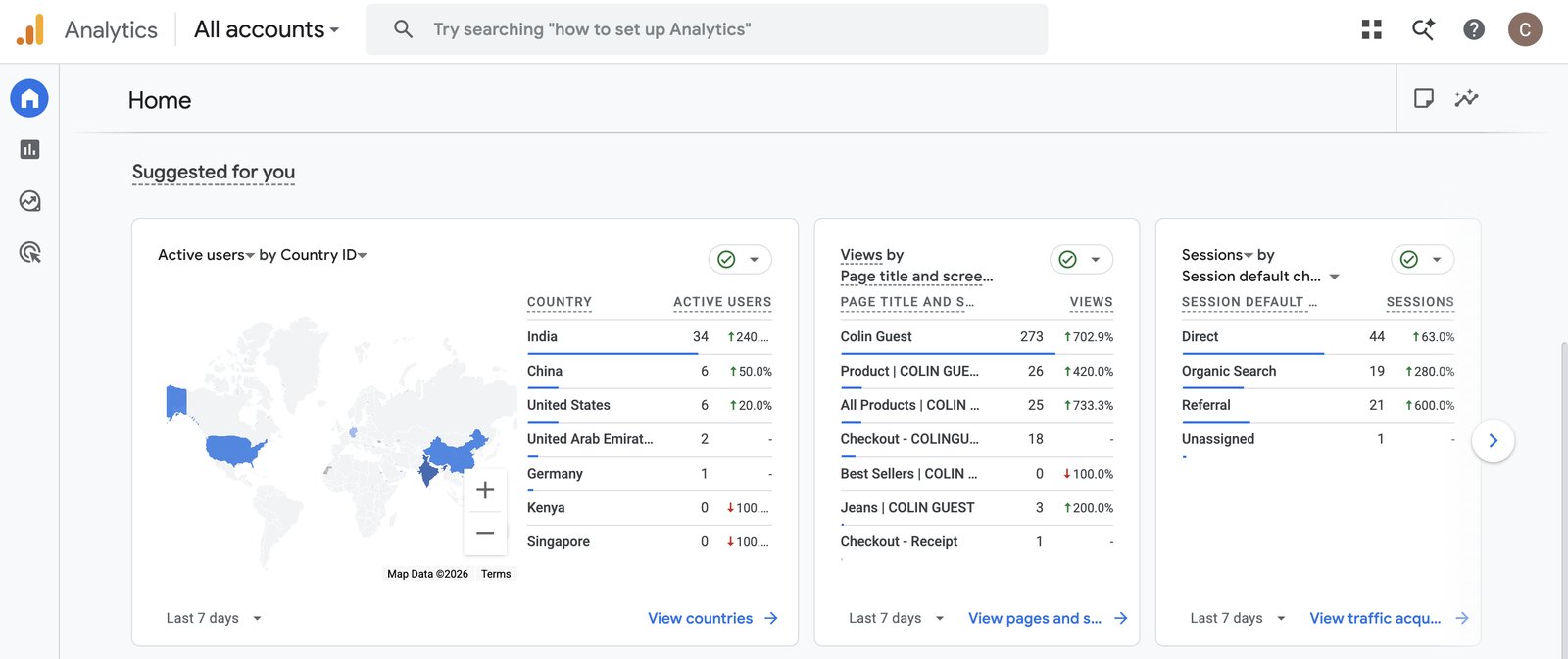Viewport: 1568px width, 659px height.
Task: Click the Views metric label
Action: point(861,255)
